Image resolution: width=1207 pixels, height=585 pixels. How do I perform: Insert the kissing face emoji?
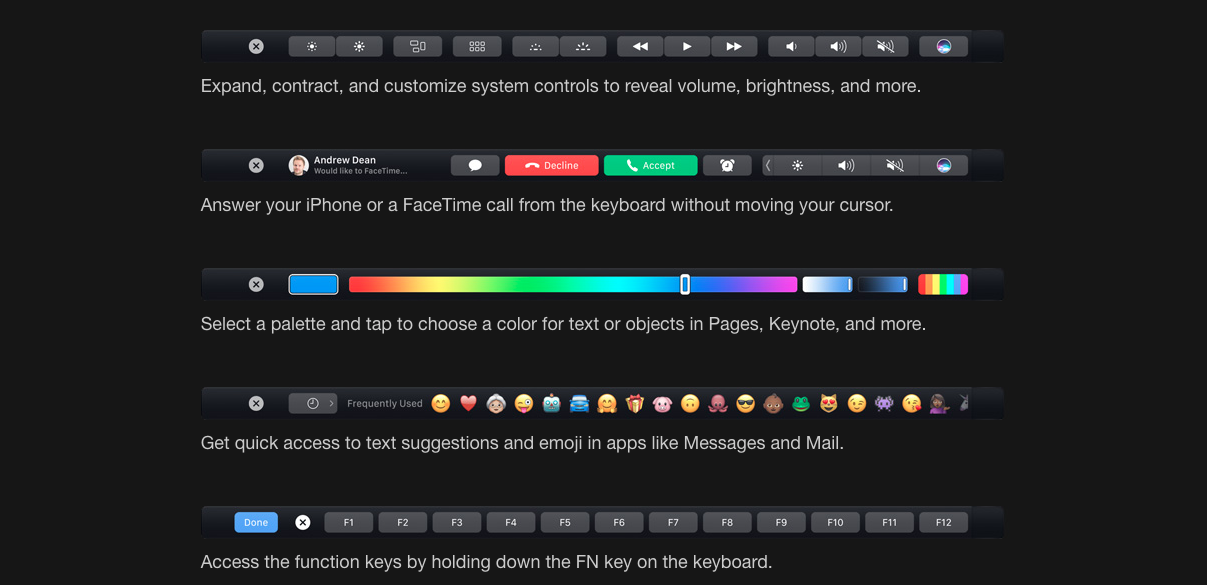point(911,403)
